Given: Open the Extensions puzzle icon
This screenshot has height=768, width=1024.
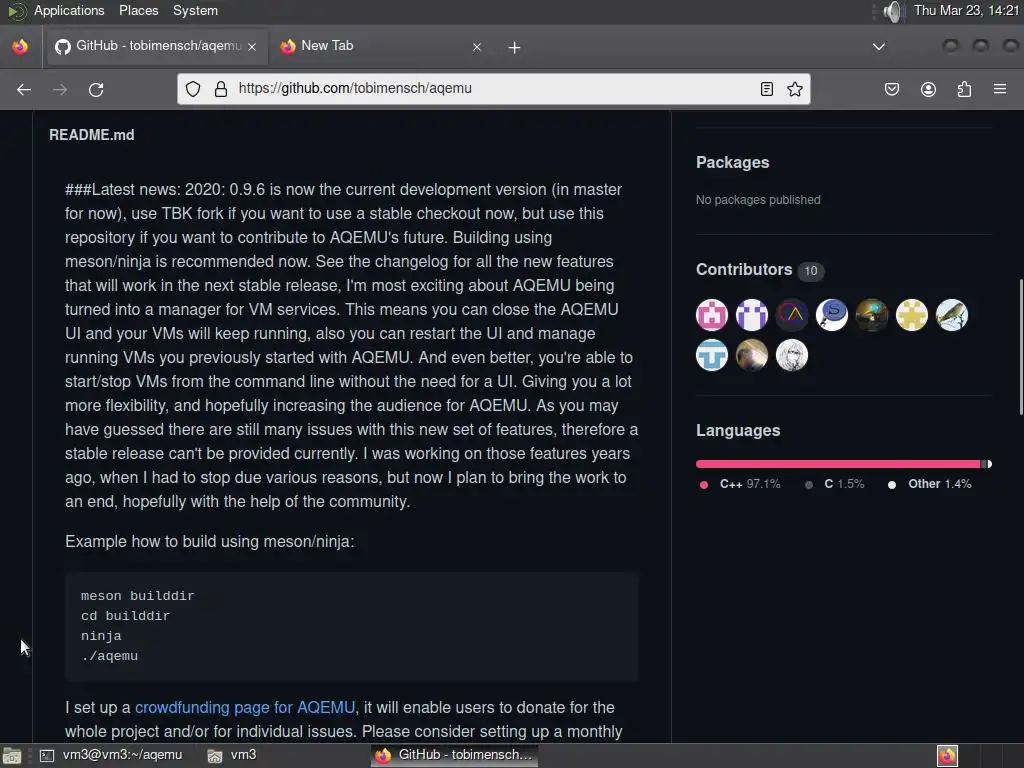Looking at the screenshot, I should coord(964,89).
